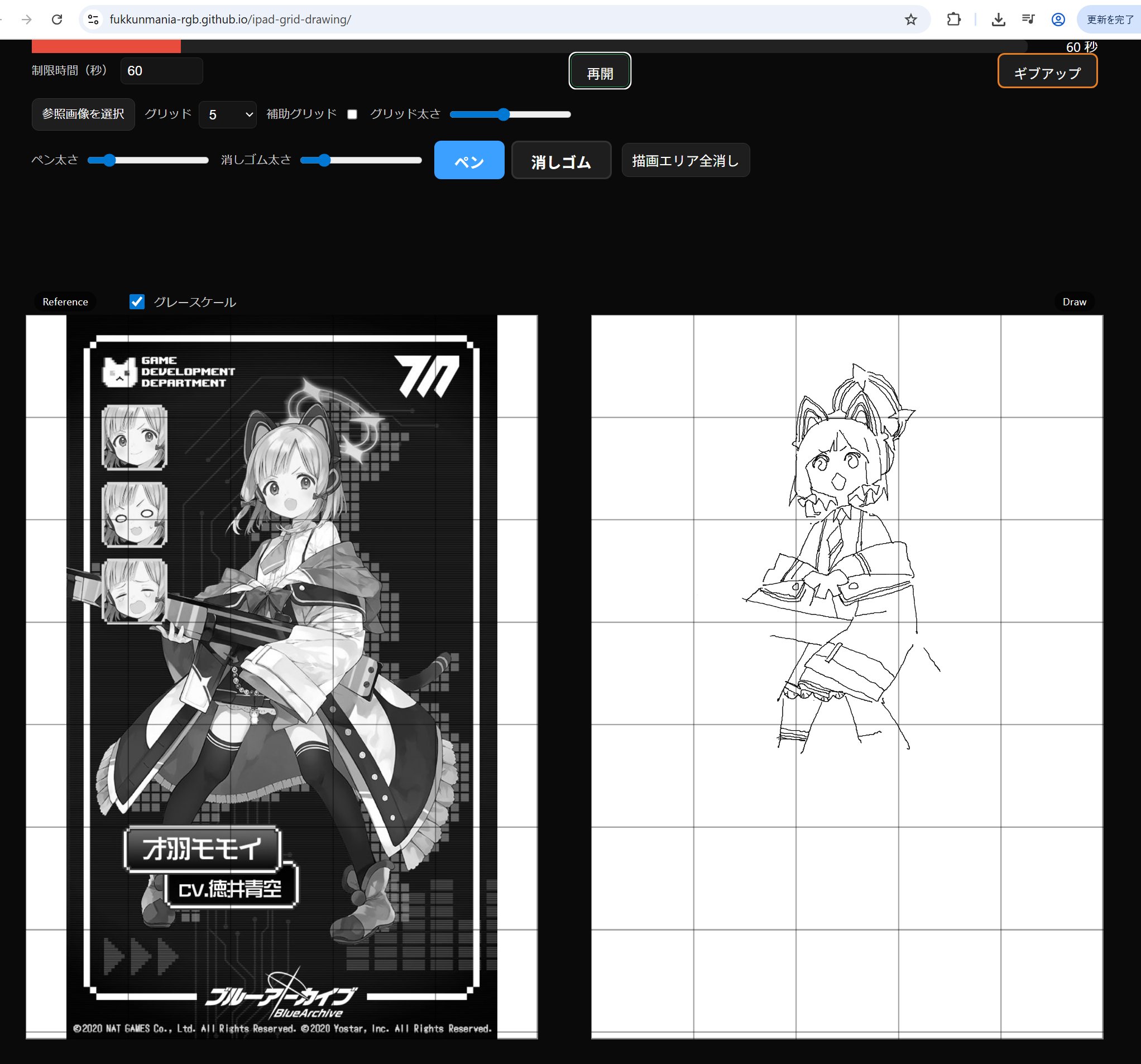Click 参照画像を選択 to choose reference image

(83, 114)
